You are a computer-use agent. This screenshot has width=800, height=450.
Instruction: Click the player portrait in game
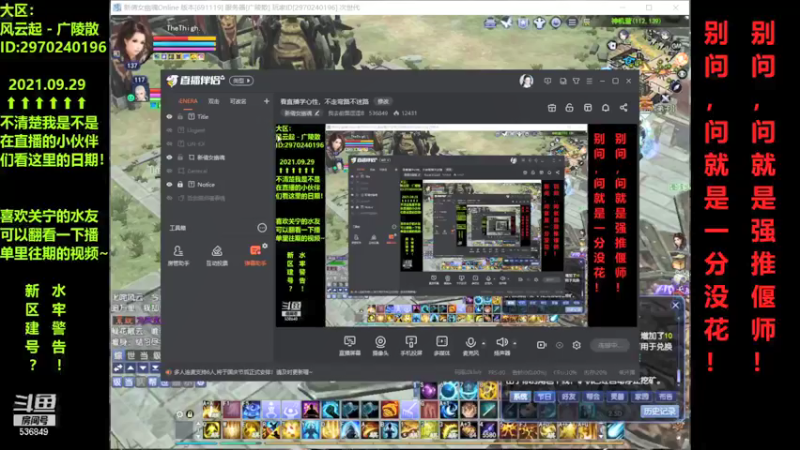click(132, 41)
